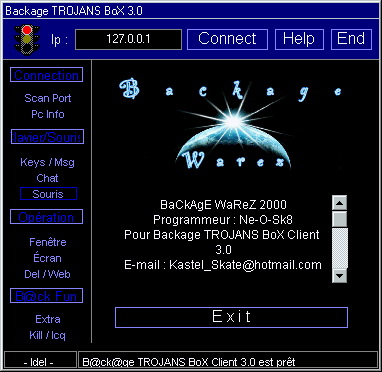The image size is (382, 372).
Task: Click the Exit button
Action: coord(231,317)
